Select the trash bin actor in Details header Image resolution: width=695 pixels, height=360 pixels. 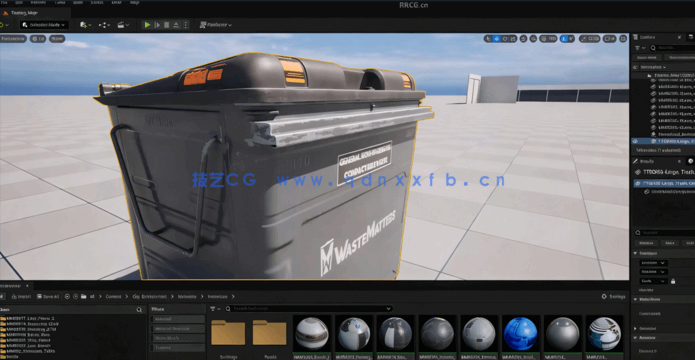click(x=664, y=172)
